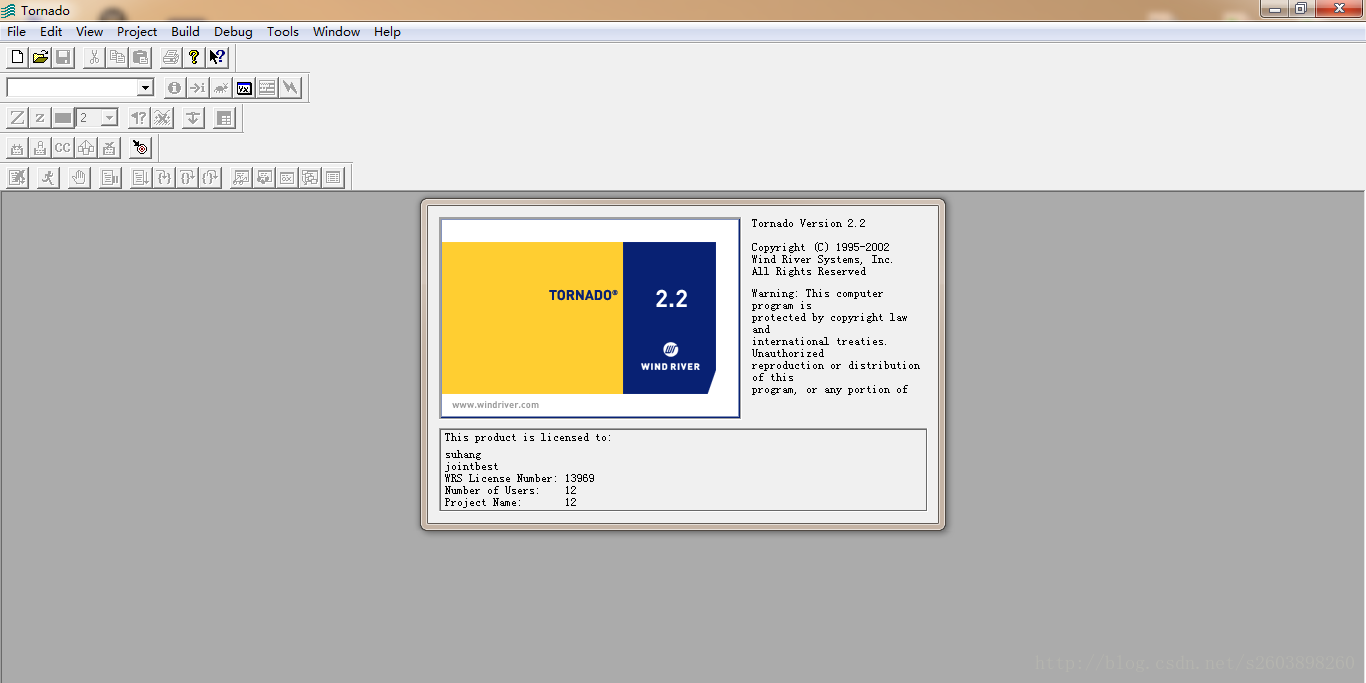Click the first build toolbar icon

[17, 148]
